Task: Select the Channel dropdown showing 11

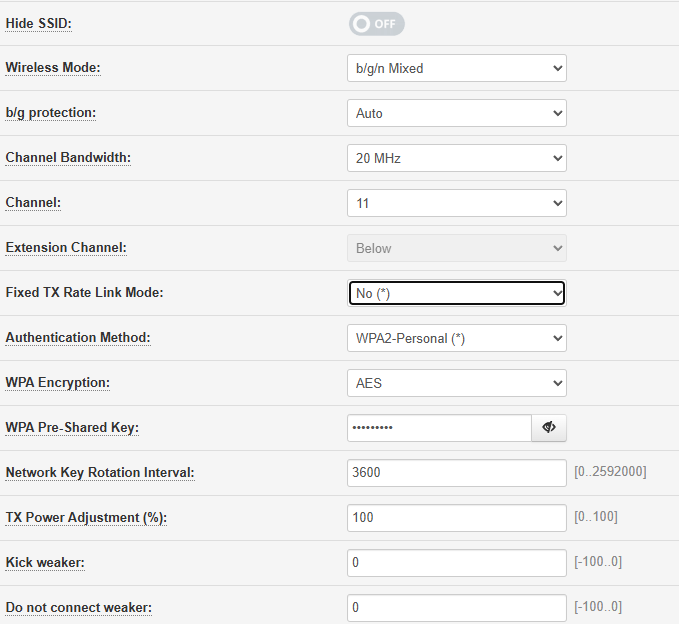Action: pos(456,203)
